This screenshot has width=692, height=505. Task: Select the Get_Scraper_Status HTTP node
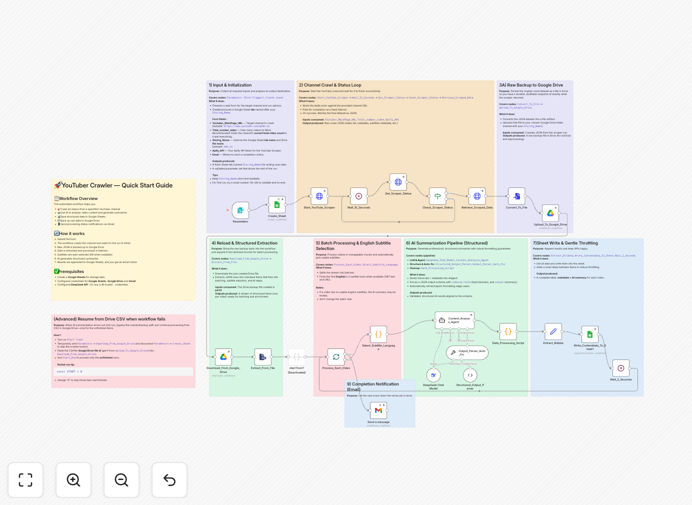(x=398, y=182)
